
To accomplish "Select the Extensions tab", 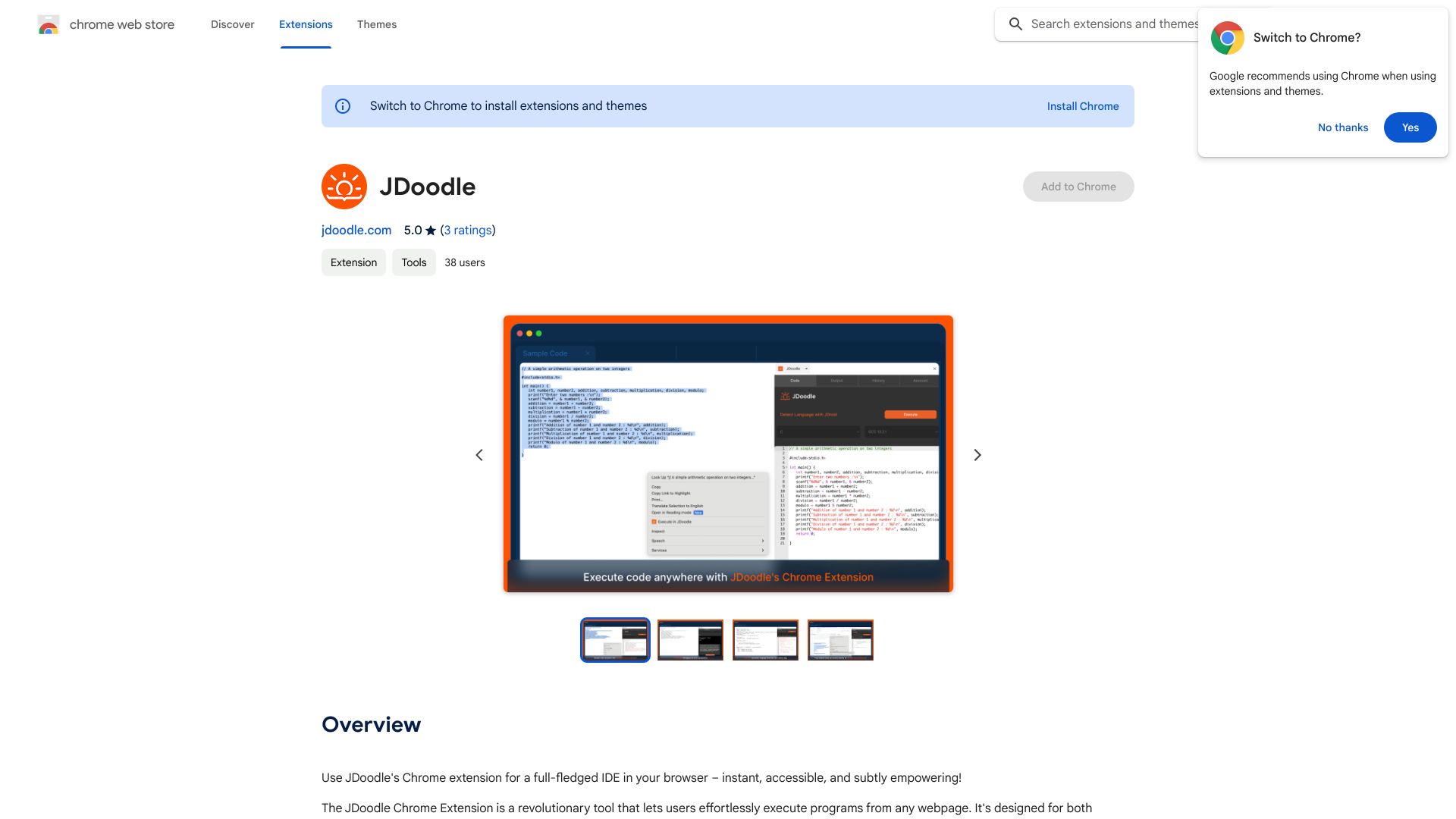I will click(305, 24).
